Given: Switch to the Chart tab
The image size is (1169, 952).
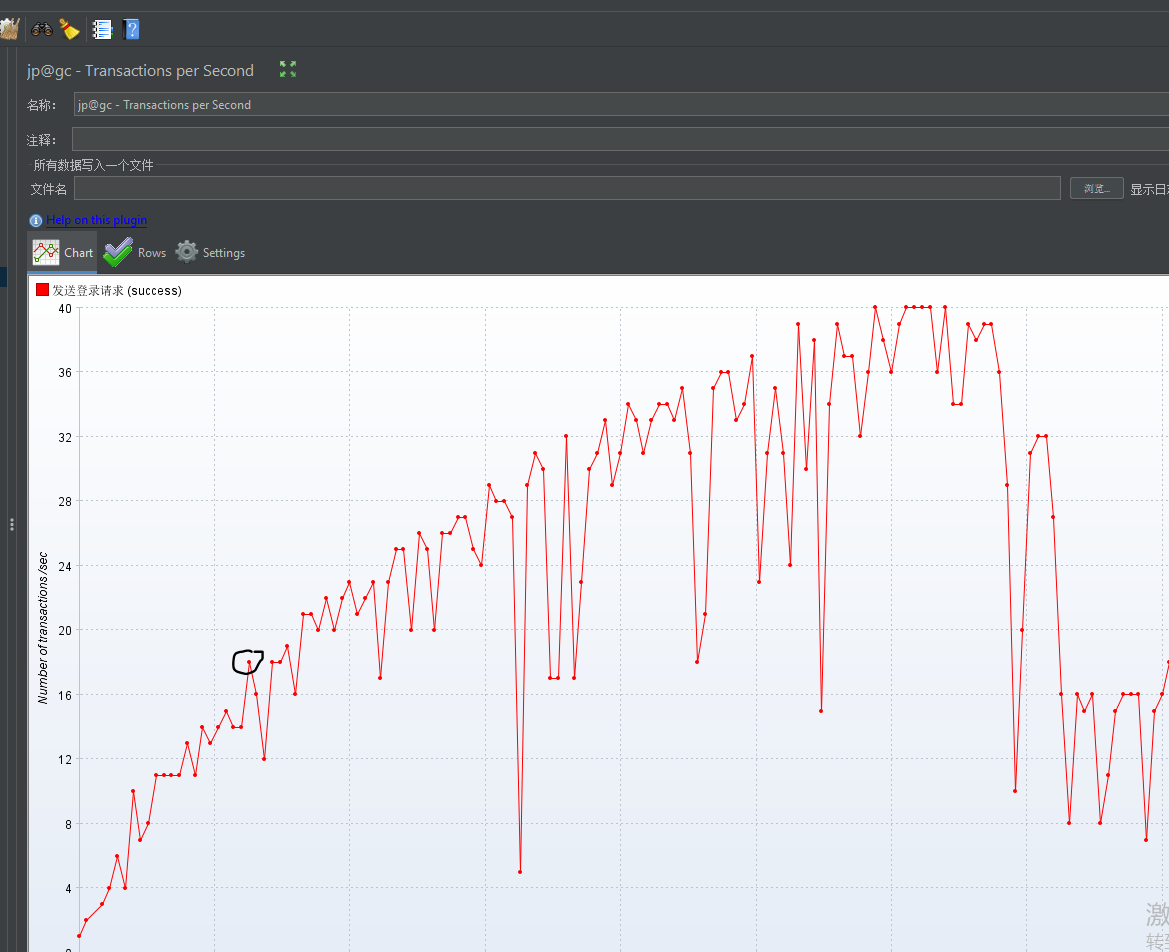Looking at the screenshot, I should coord(63,253).
